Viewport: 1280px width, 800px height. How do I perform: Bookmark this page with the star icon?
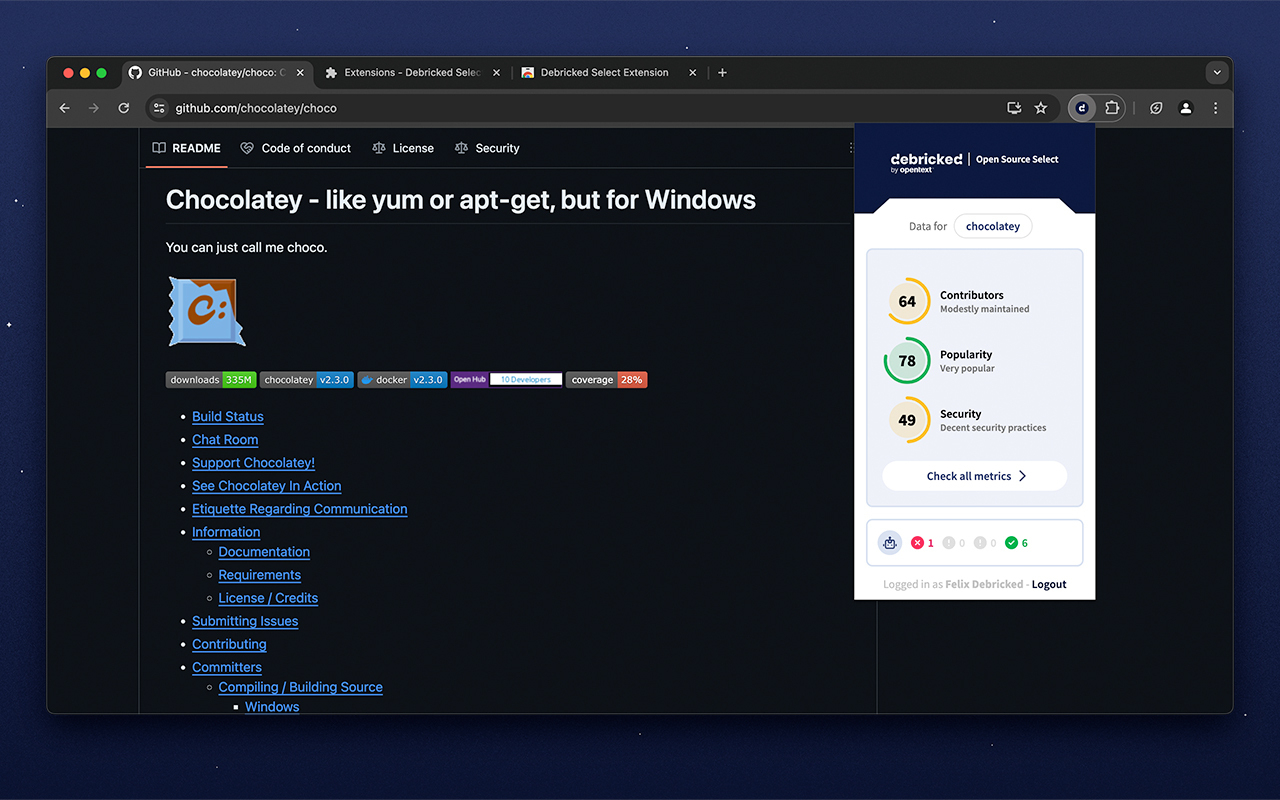point(1041,108)
